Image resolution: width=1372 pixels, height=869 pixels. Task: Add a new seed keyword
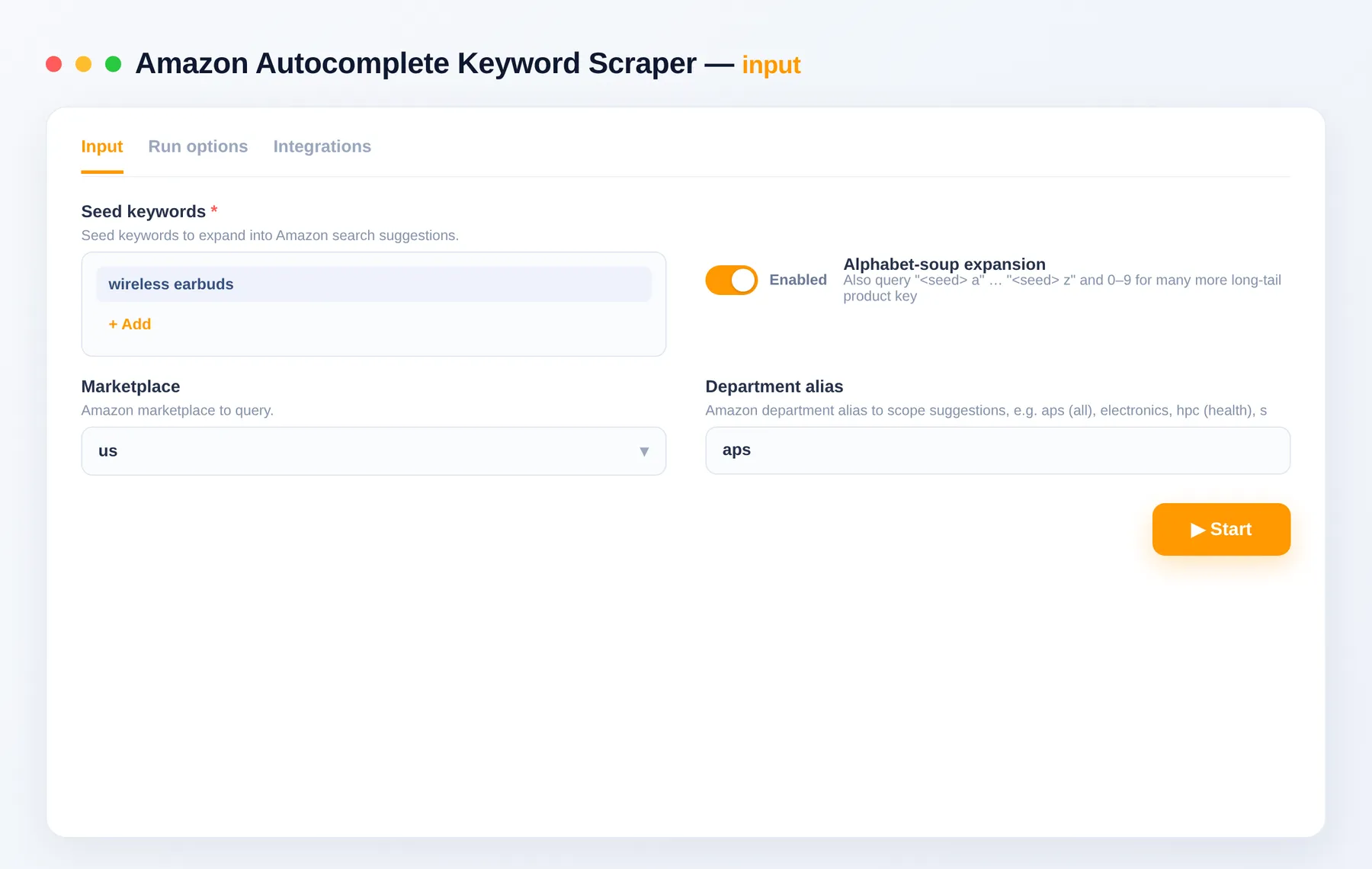point(130,324)
